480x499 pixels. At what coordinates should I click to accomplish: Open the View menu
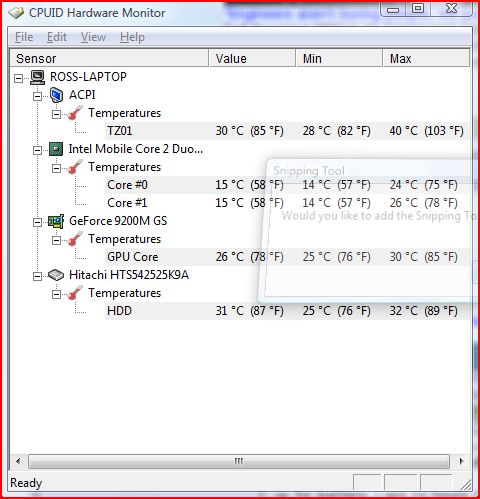point(93,37)
